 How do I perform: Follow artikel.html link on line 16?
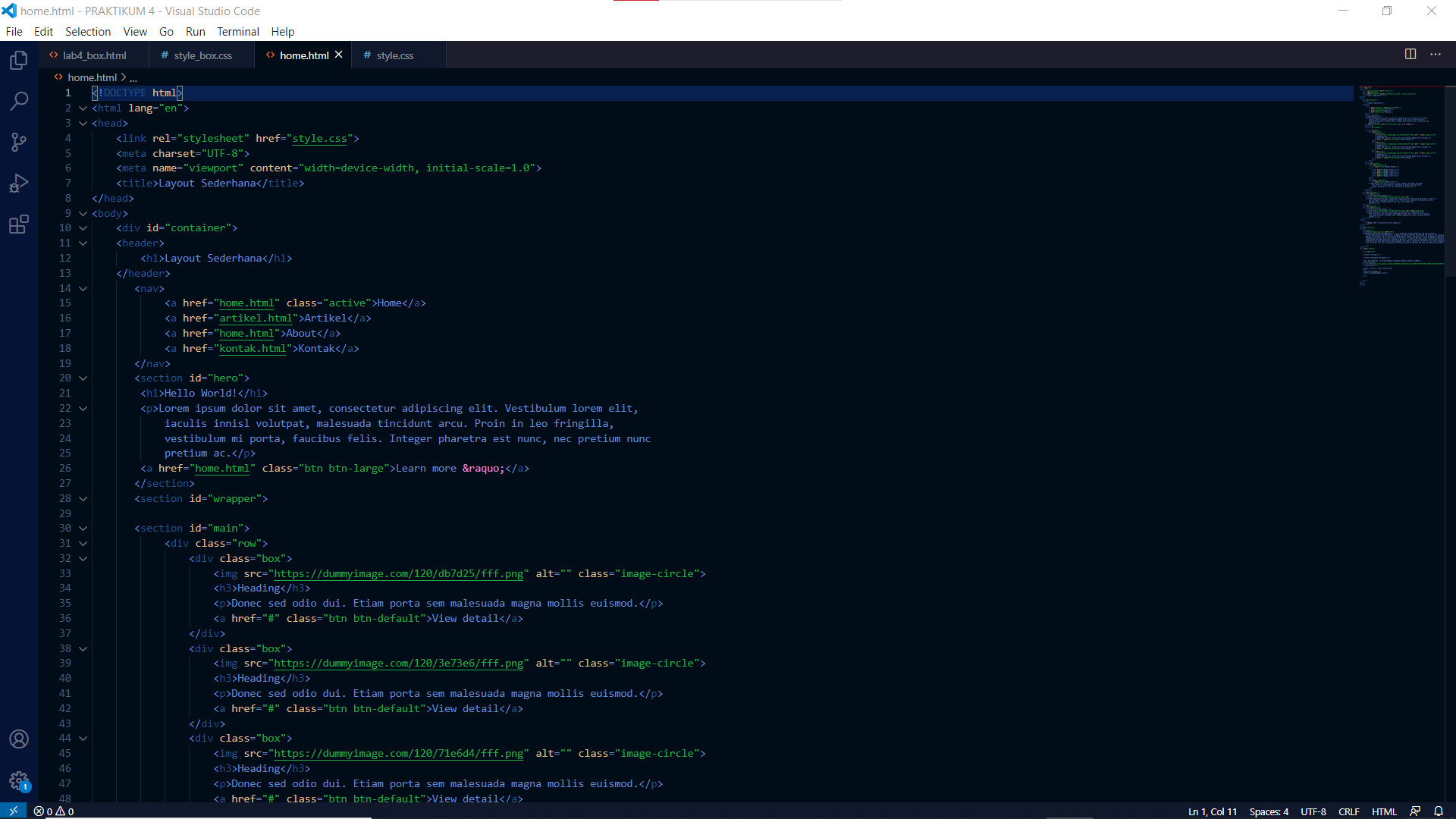[x=256, y=318]
